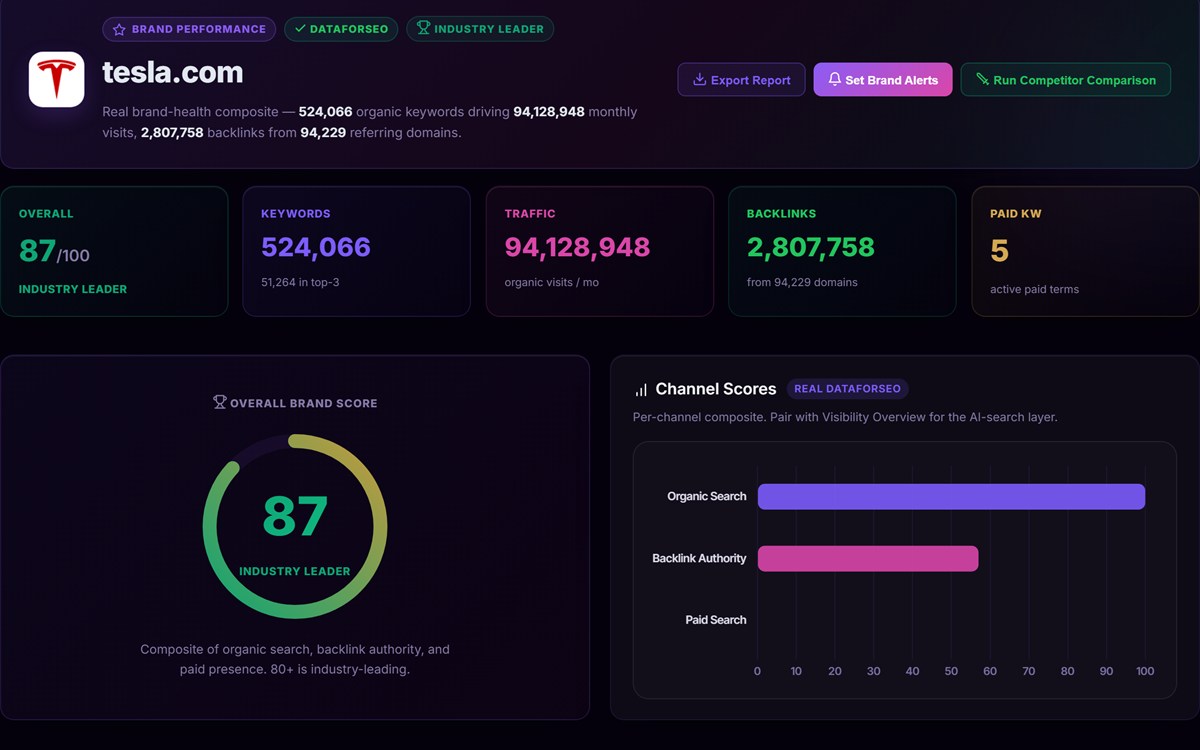1200x750 pixels.
Task: Click the large 87 inside the gauge
Action: tap(295, 516)
